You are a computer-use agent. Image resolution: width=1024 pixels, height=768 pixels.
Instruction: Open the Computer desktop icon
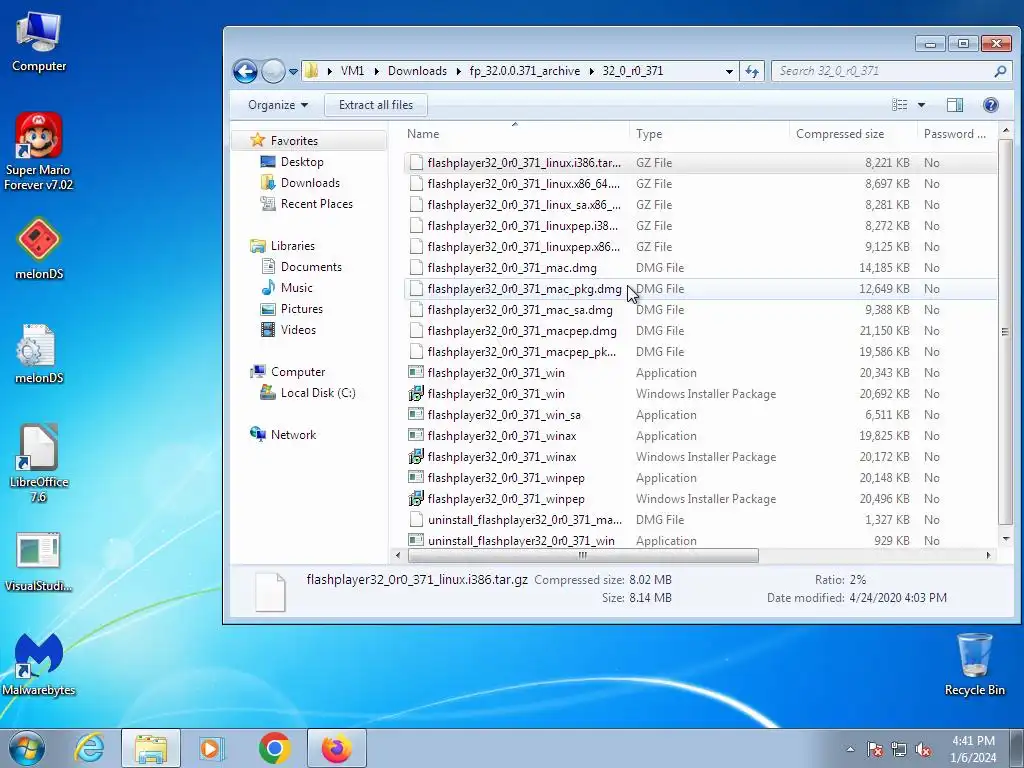(39, 42)
